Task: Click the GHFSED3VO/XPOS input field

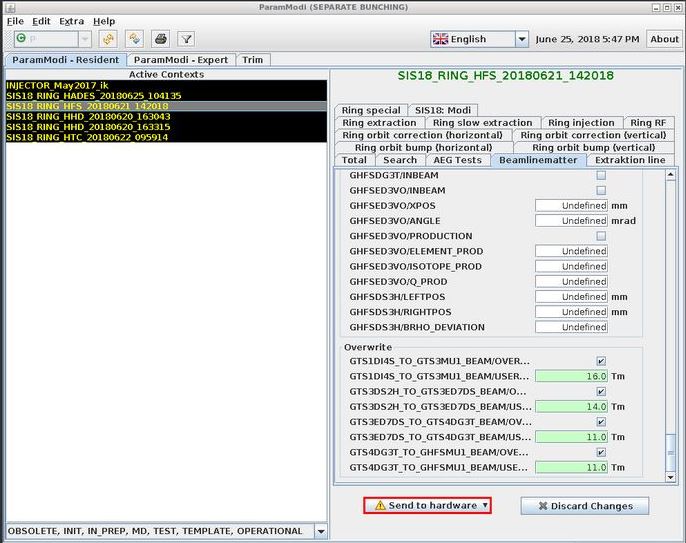Action: point(571,206)
